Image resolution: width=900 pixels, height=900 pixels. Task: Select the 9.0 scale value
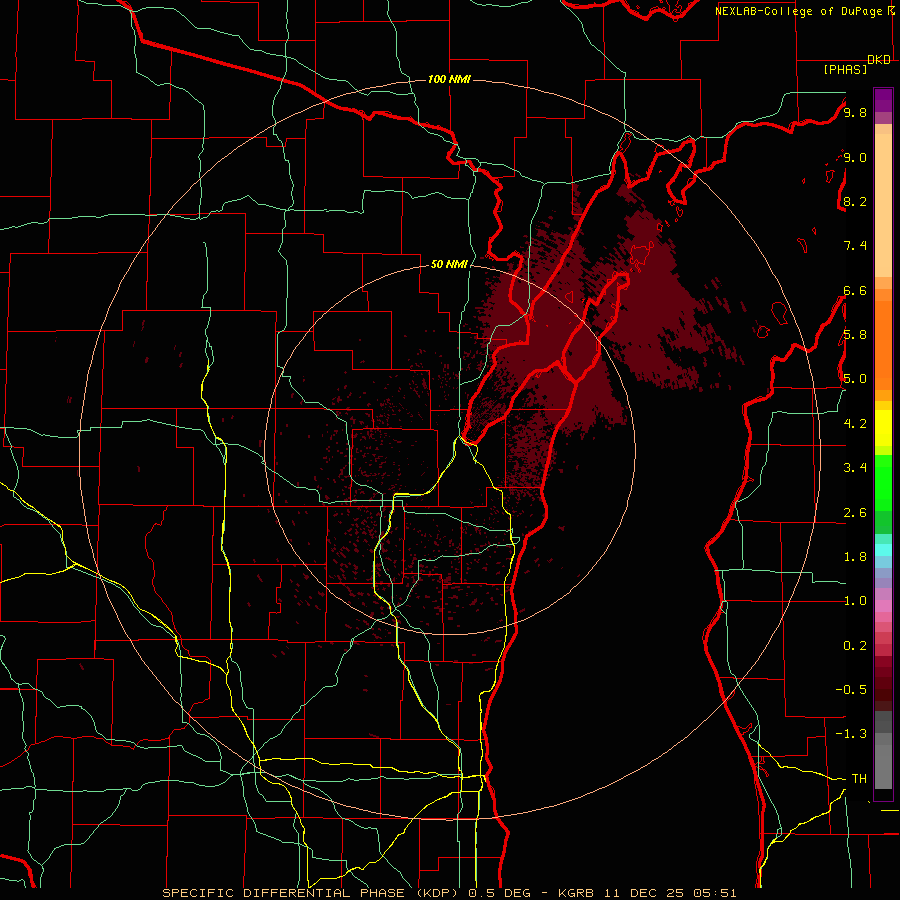point(855,157)
